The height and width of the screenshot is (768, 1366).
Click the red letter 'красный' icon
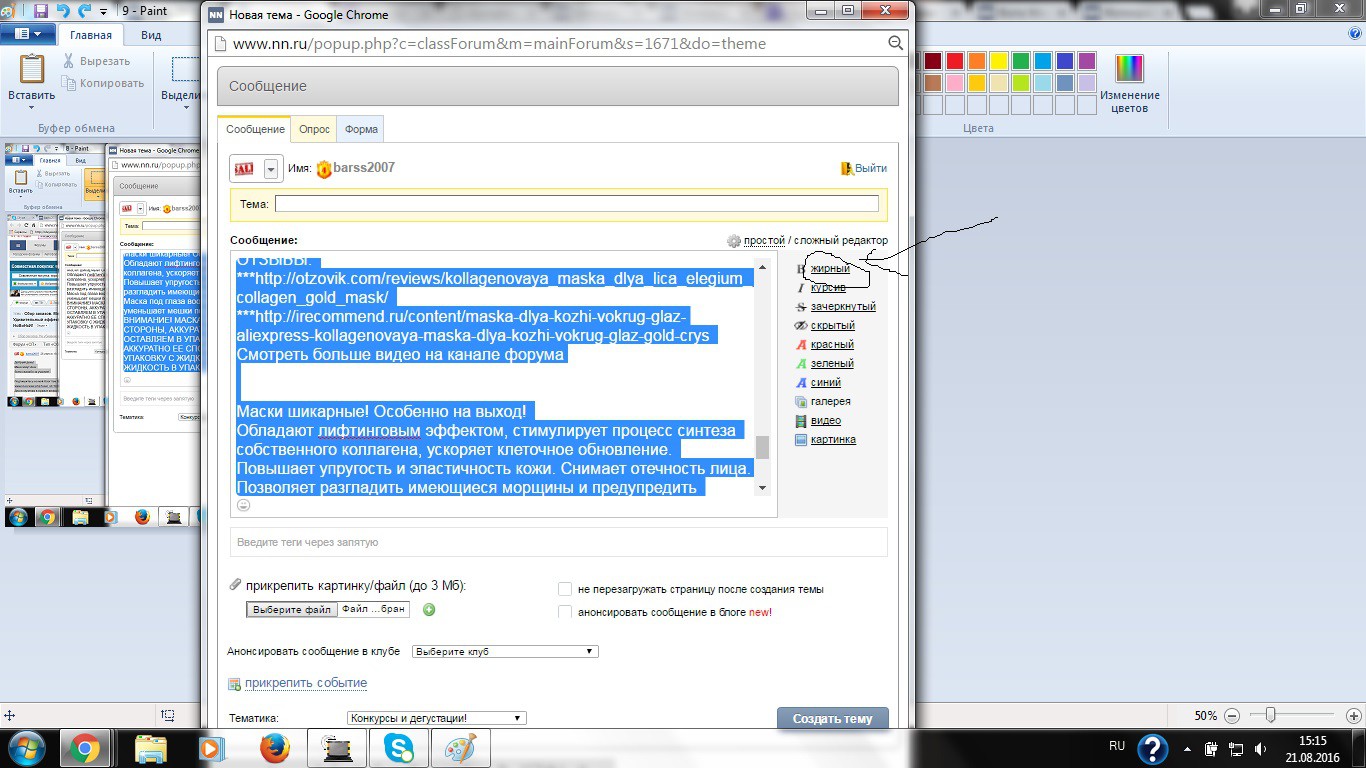801,345
